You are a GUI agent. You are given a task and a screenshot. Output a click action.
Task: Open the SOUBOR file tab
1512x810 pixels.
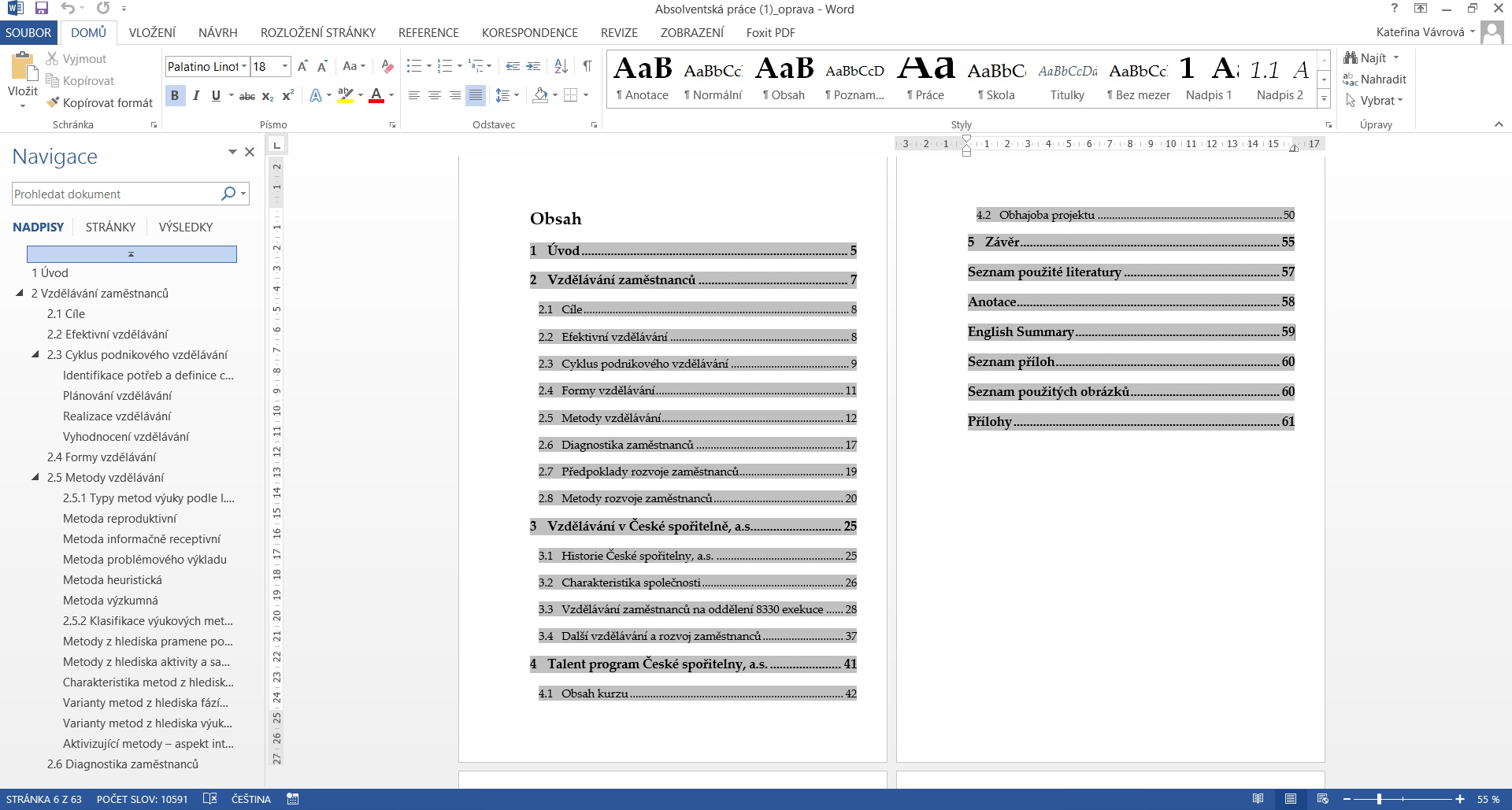click(x=28, y=32)
